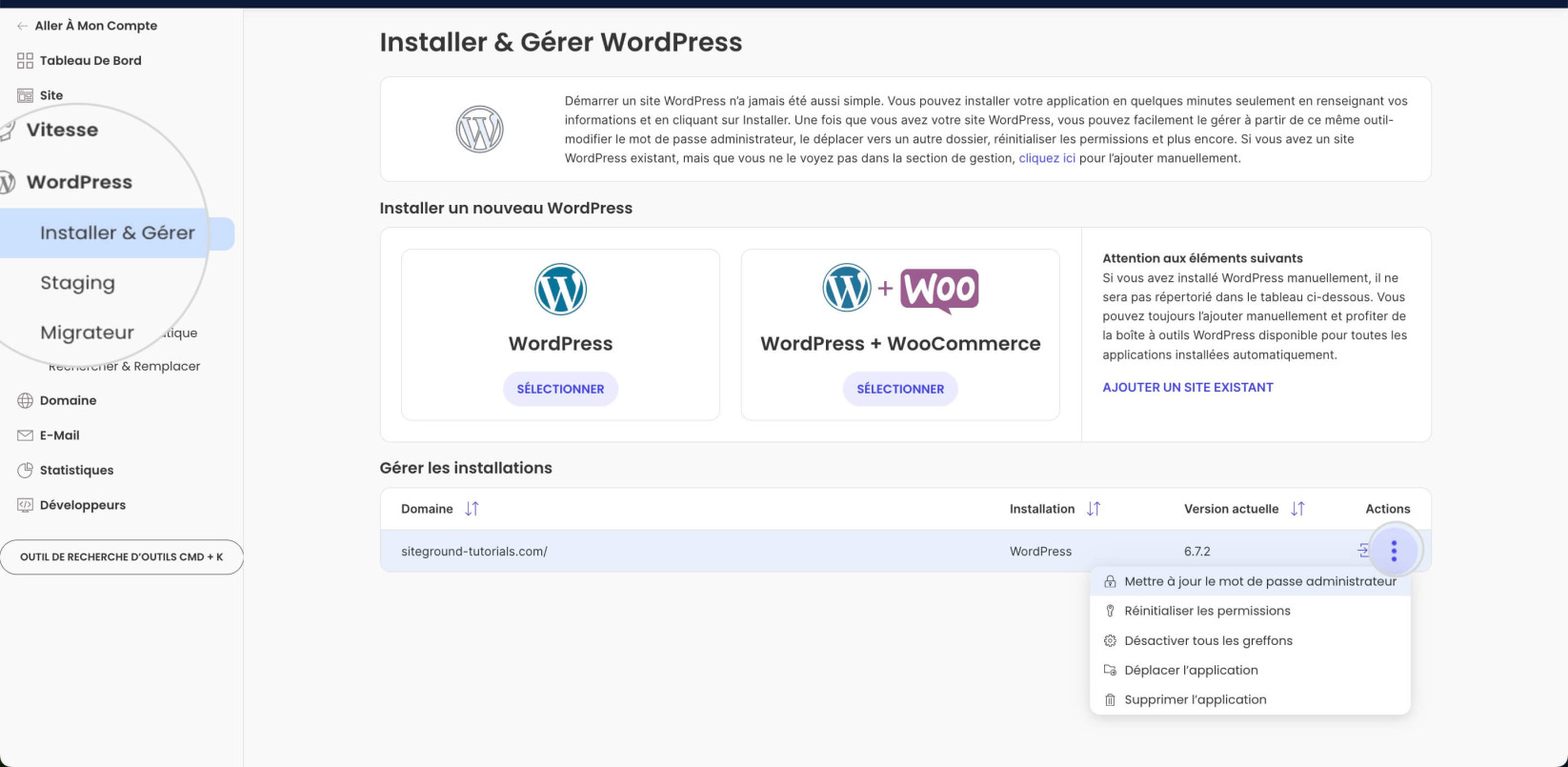Sort table by Version actuelle column arrows
The width and height of the screenshot is (1568, 767).
[x=1297, y=509]
